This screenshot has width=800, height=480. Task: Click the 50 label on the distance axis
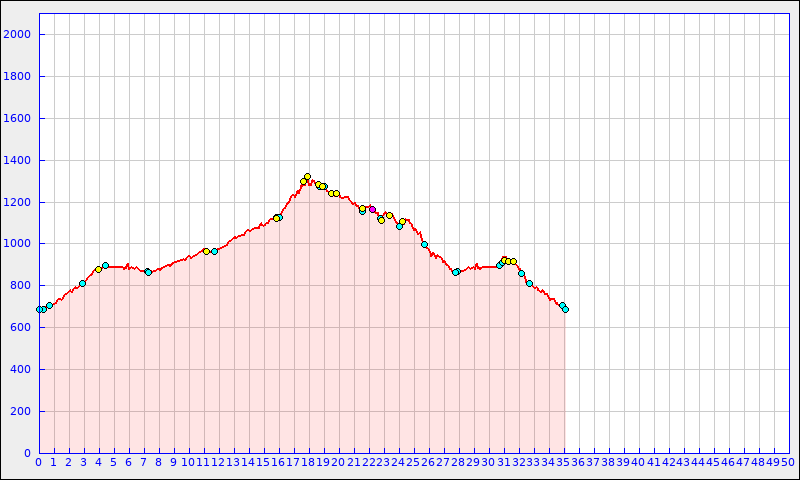[x=787, y=462]
